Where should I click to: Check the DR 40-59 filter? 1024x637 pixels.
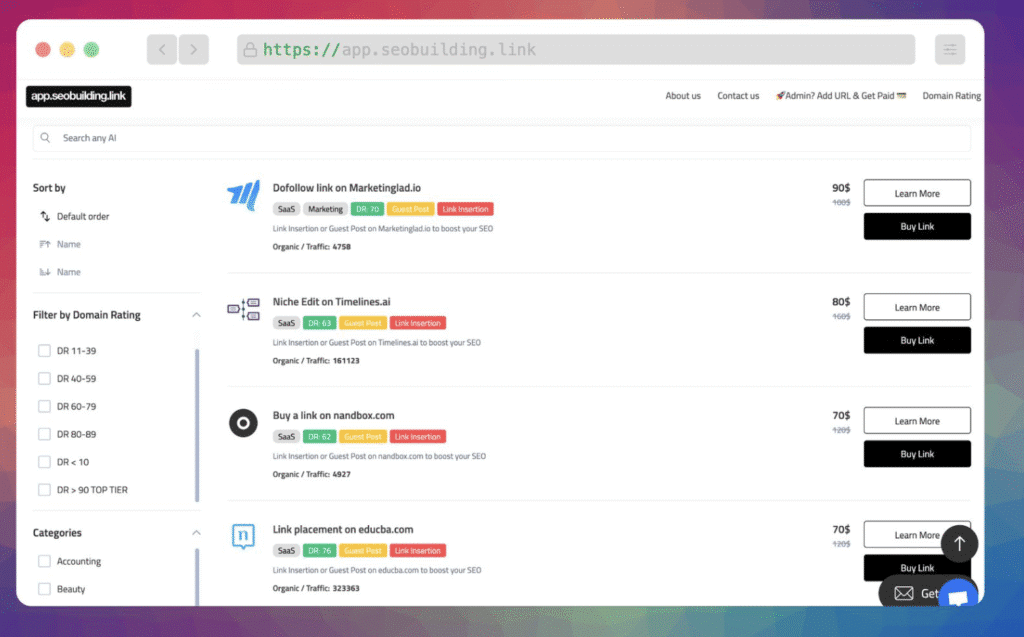pyautogui.click(x=44, y=378)
